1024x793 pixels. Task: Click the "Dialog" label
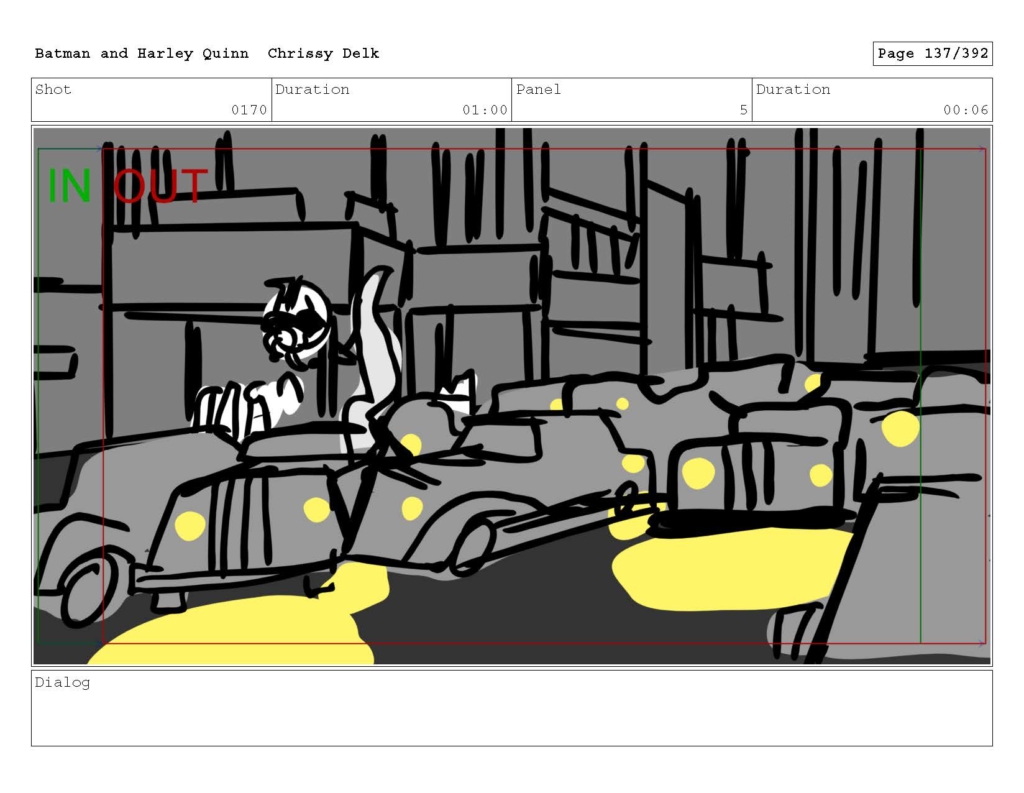(x=62, y=683)
